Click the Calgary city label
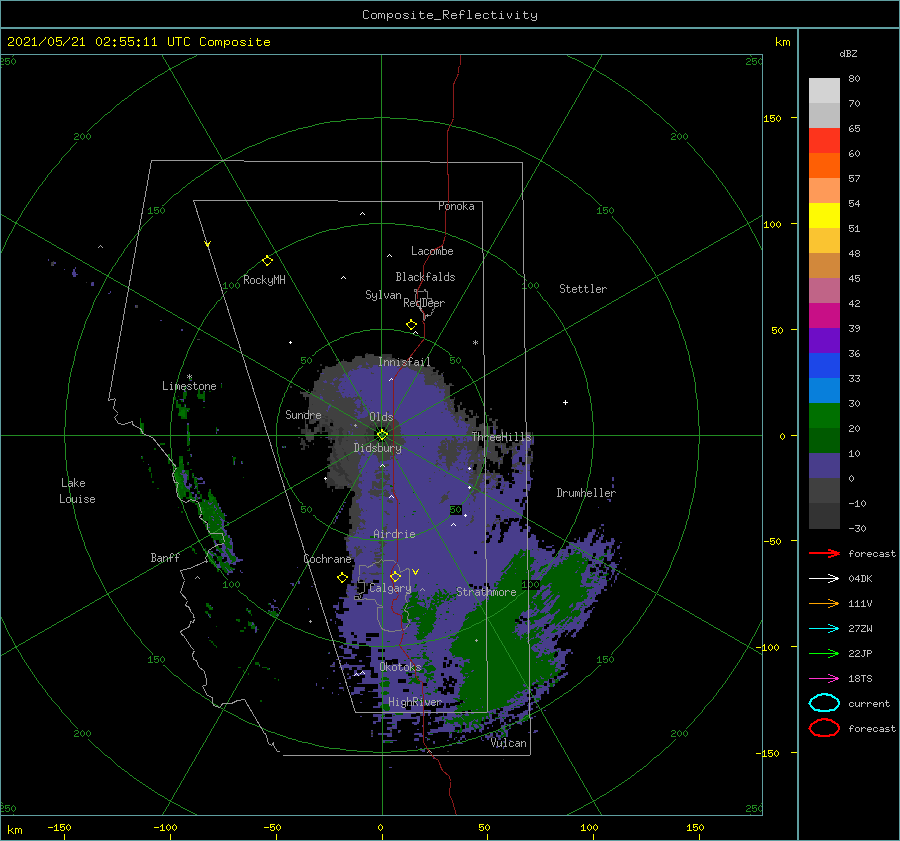 (x=390, y=588)
